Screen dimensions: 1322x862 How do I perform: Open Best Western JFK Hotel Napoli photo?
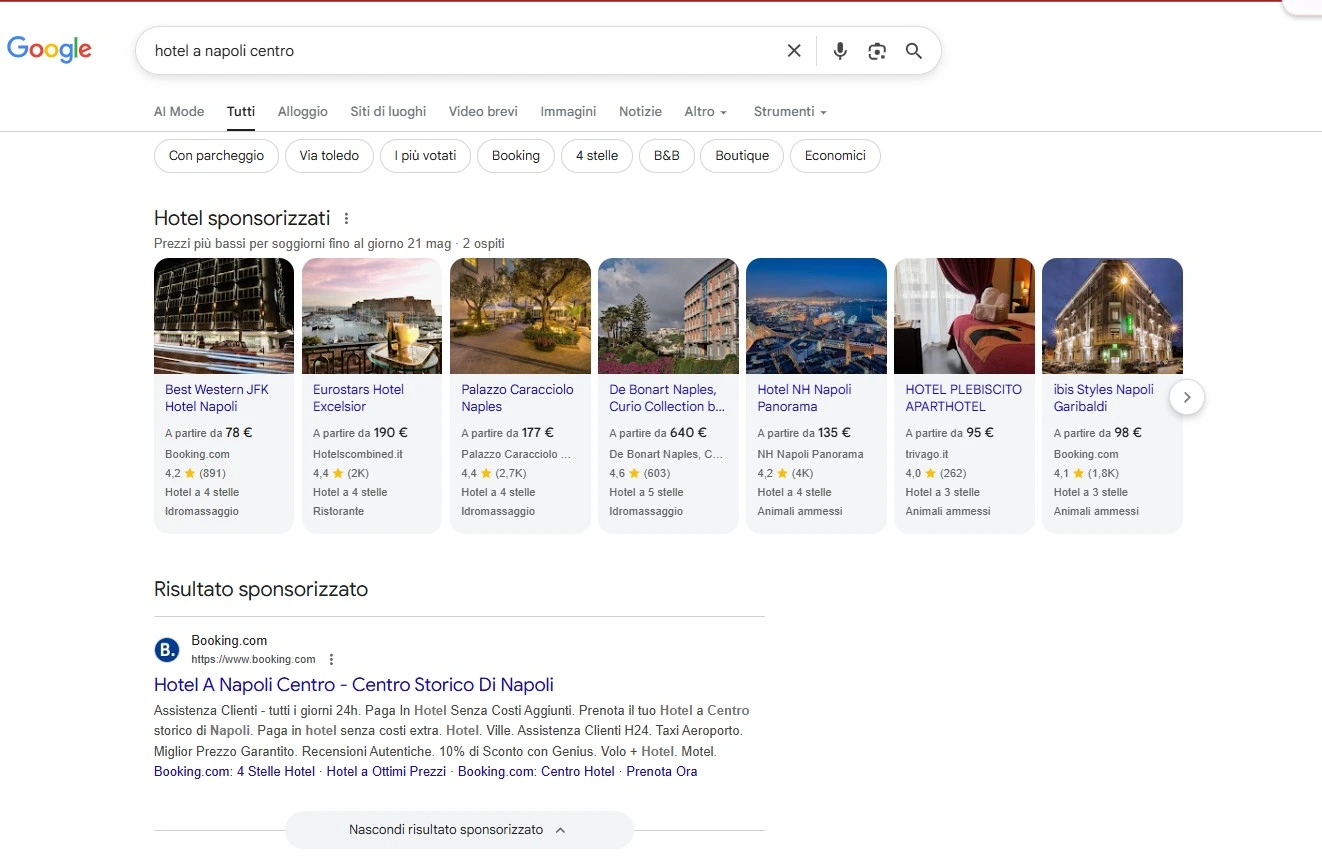pos(224,316)
